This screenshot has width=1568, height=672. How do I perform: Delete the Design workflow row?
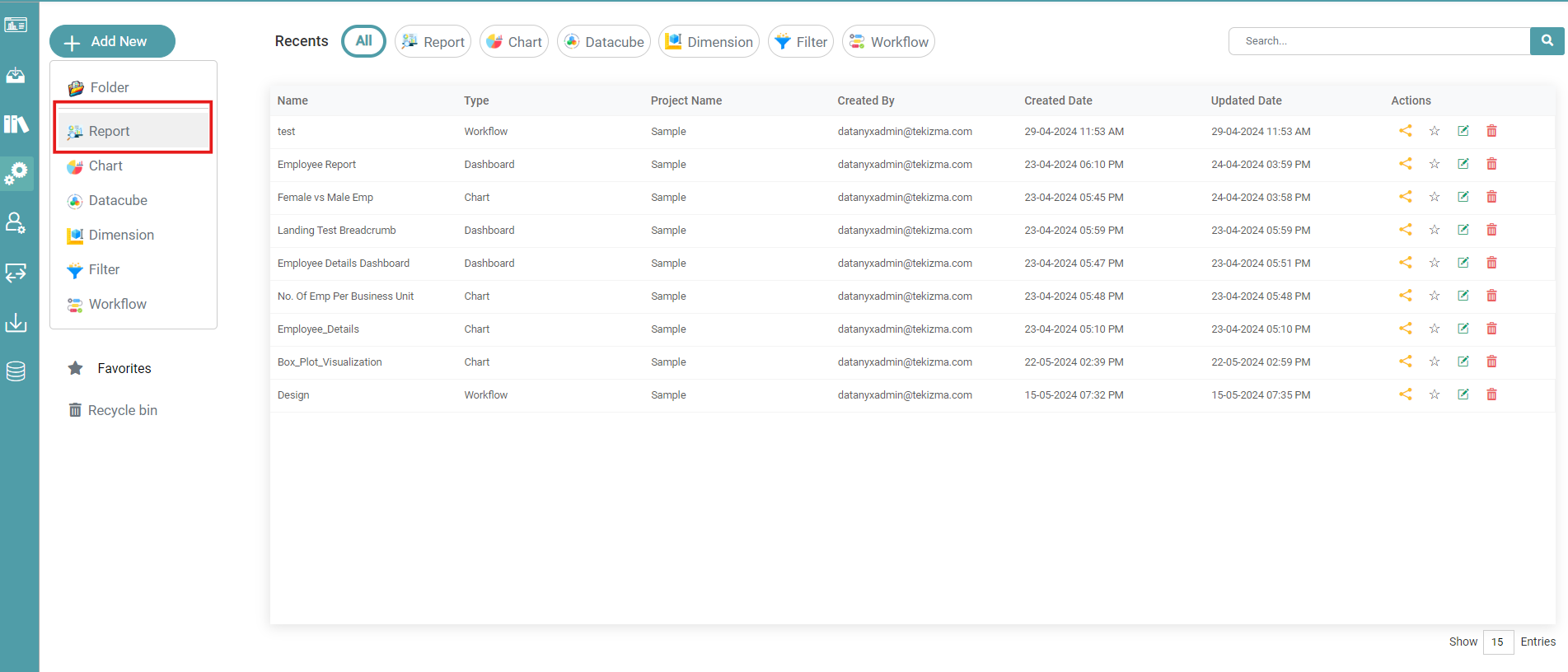click(1491, 394)
